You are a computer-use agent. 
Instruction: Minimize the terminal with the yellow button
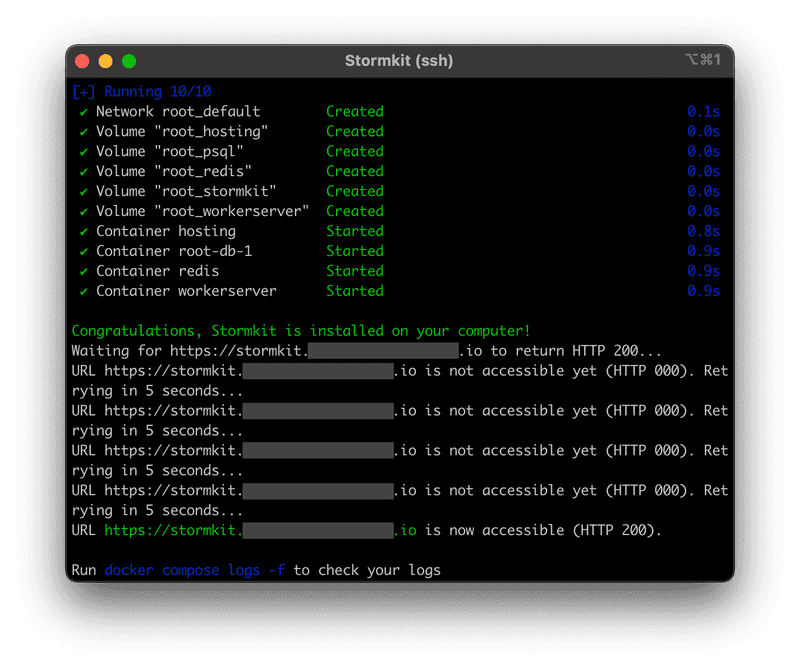106,61
